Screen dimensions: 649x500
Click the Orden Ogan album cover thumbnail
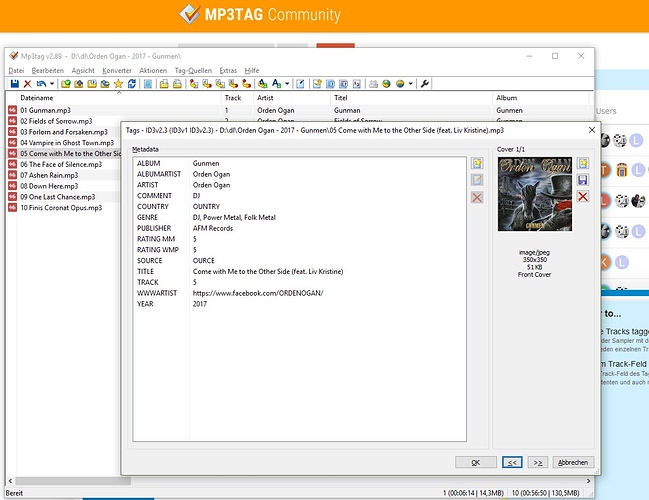tap(535, 194)
